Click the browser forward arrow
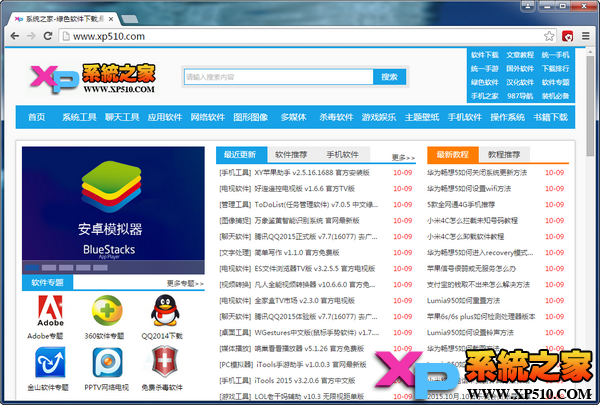The height and width of the screenshot is (405, 600). tap(31, 36)
